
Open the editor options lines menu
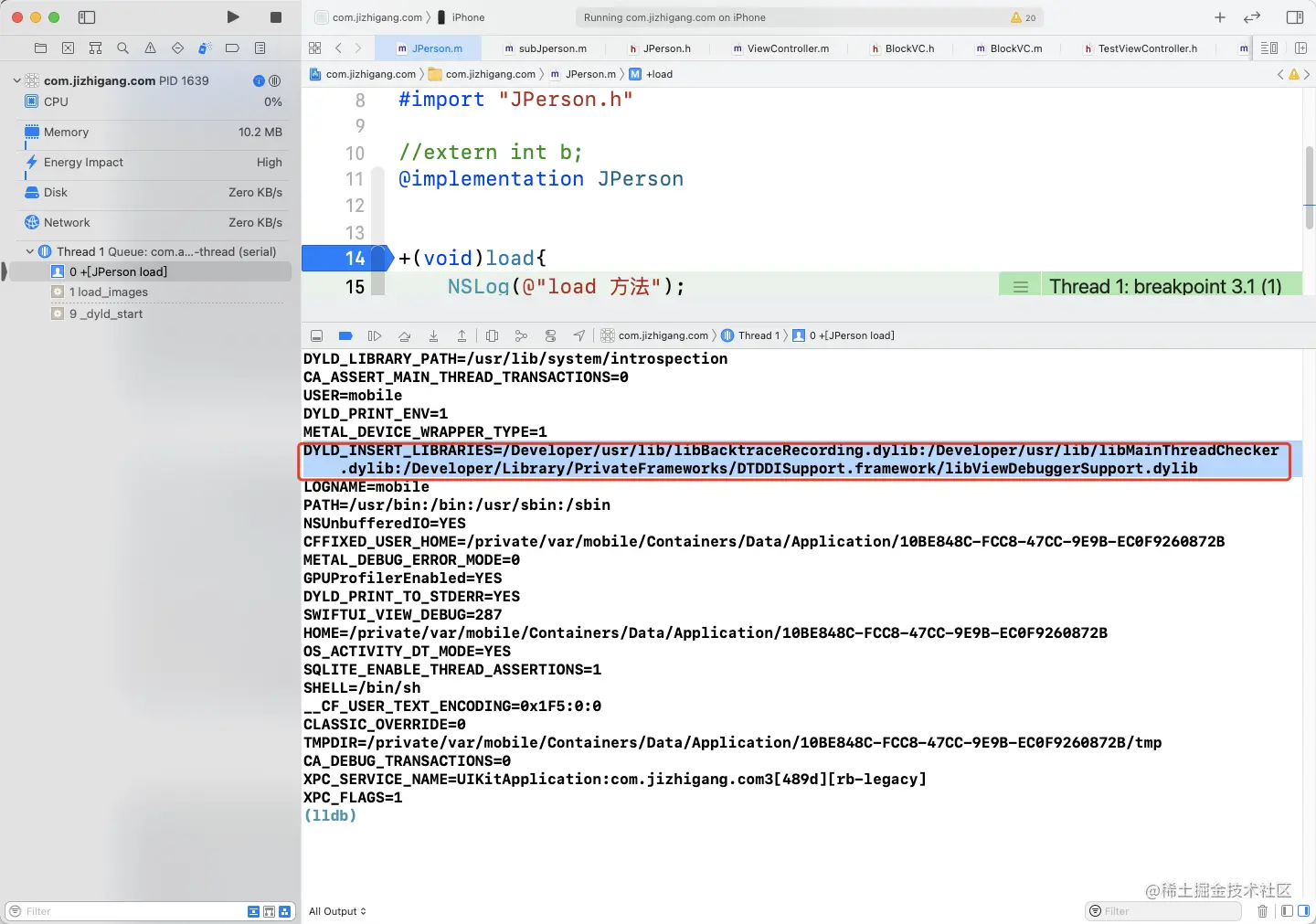tap(1269, 48)
